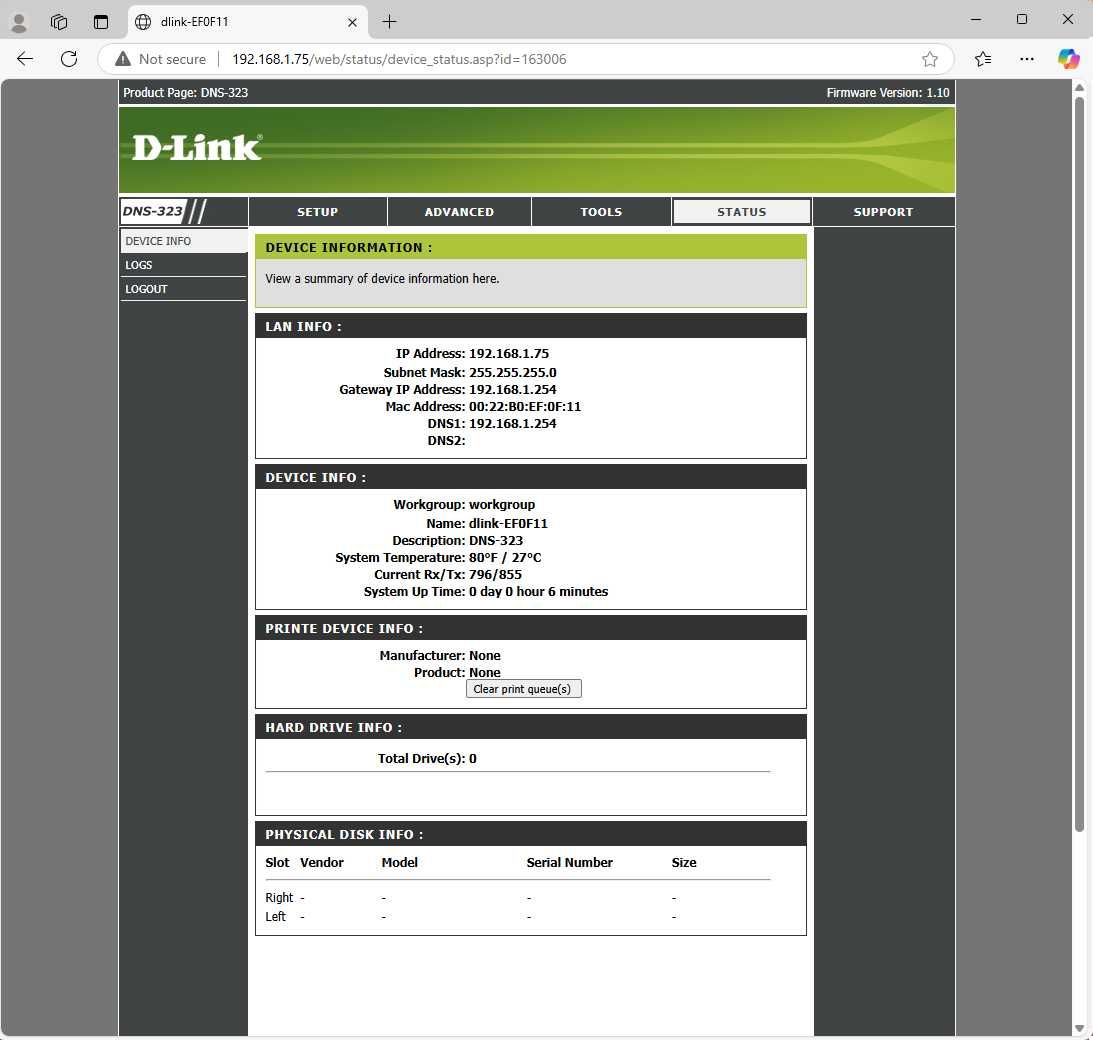This screenshot has height=1040, width=1093.
Task: Click Clear print queue(s) button
Action: coord(523,689)
